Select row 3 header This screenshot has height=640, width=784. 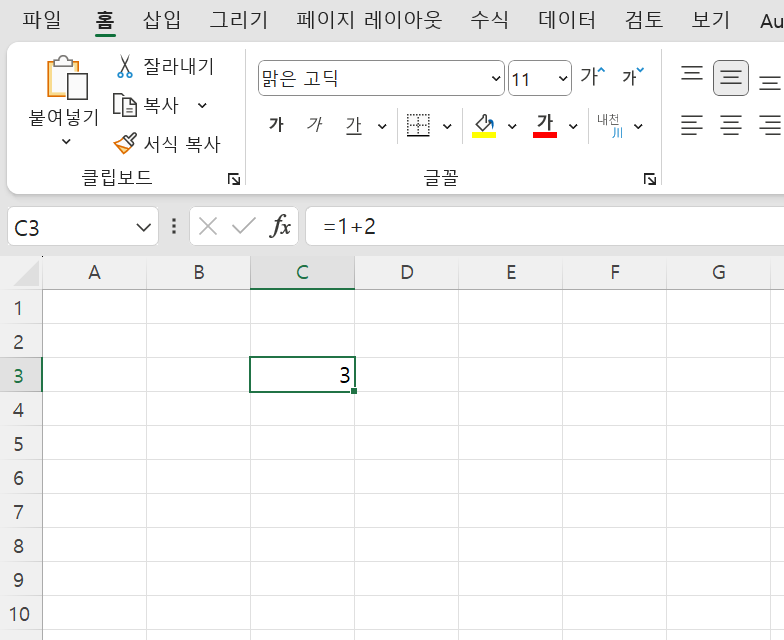[21, 375]
